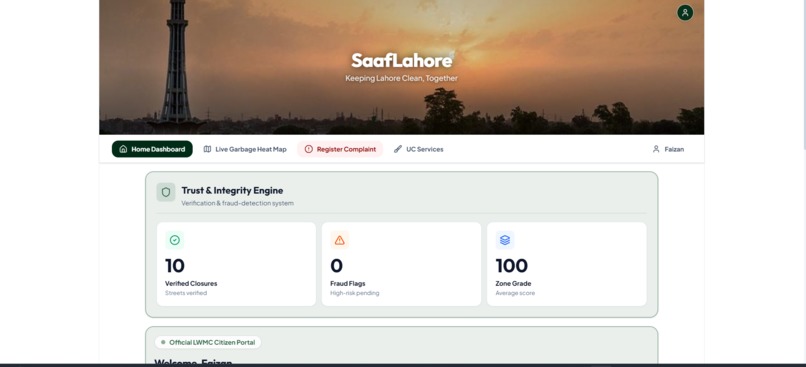
Task: Open Live Garbage Heat Map tab
Action: coord(245,149)
